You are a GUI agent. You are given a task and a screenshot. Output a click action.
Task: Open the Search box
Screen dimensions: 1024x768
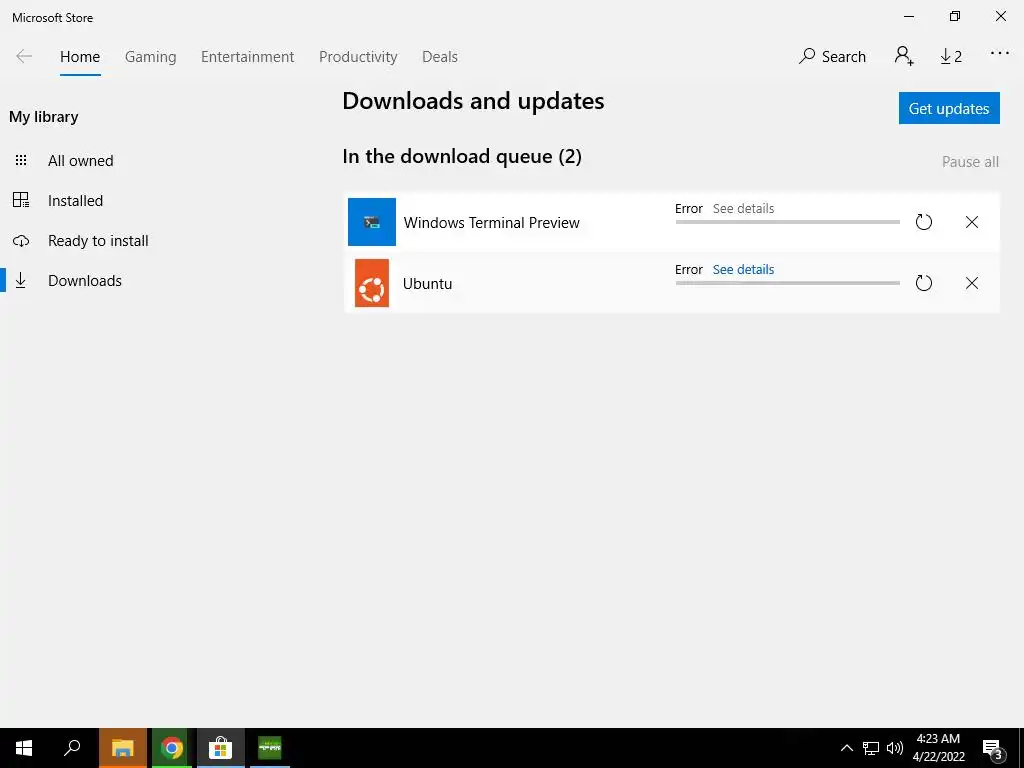832,56
